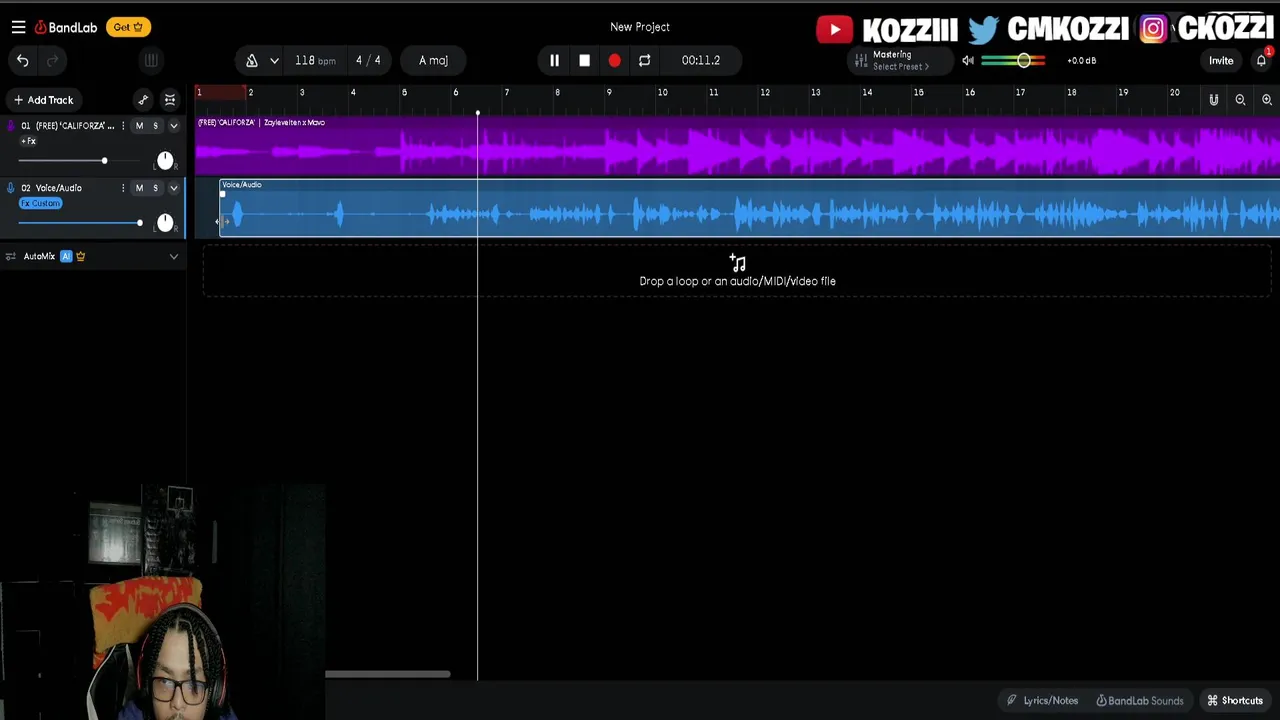Open the Lyrics/Notes panel
1280x720 pixels.
(x=1042, y=701)
